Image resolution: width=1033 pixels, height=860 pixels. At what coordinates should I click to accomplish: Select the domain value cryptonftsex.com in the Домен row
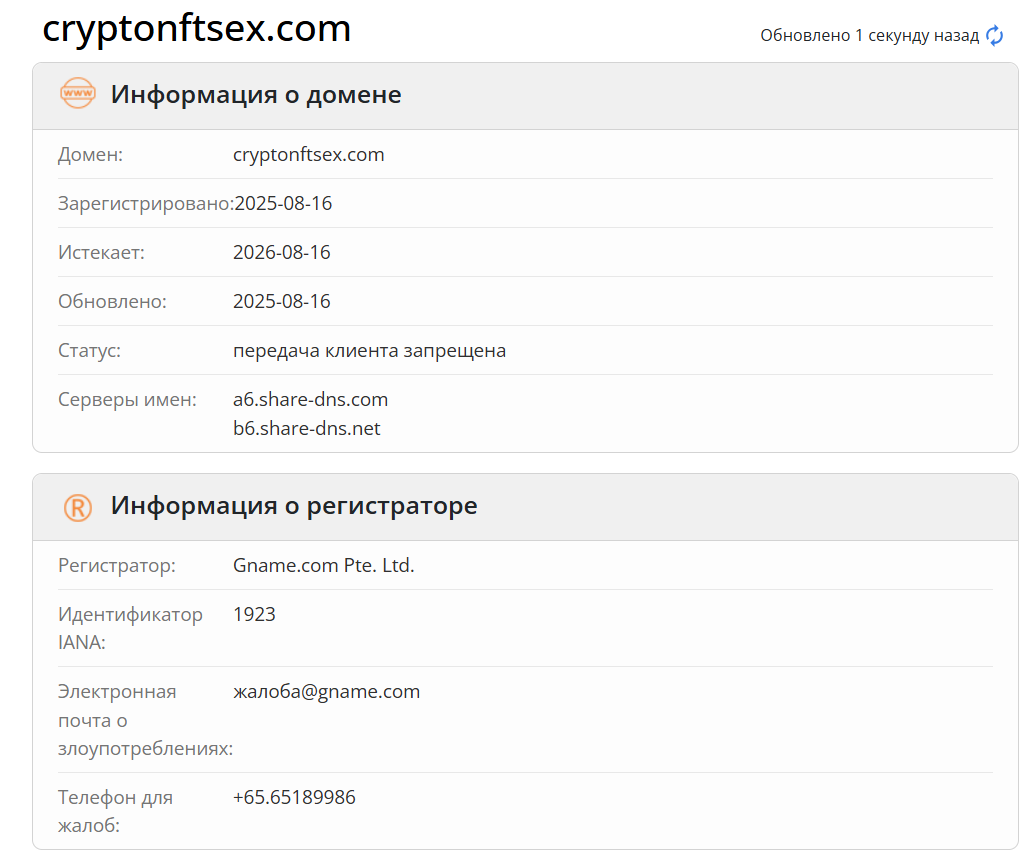point(308,154)
